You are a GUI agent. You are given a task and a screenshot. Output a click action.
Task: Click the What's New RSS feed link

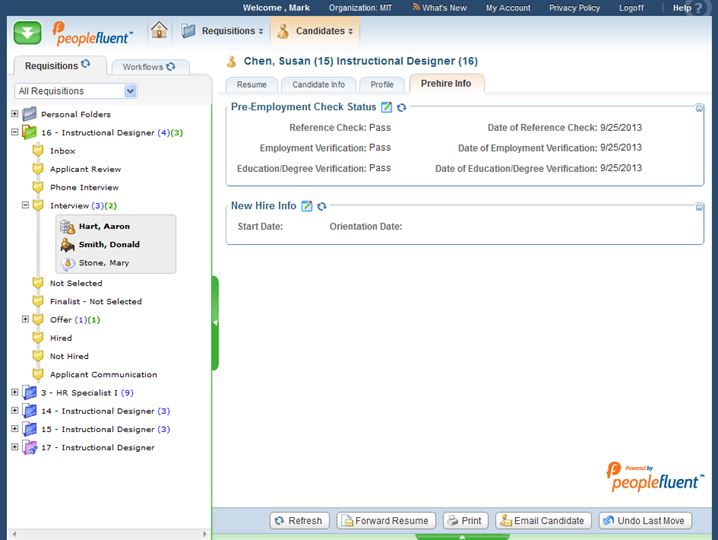pos(439,8)
